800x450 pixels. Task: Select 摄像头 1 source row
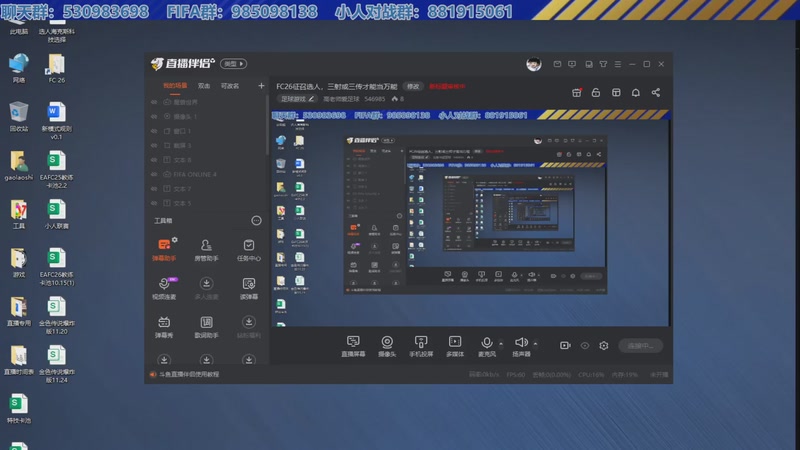pos(206,117)
